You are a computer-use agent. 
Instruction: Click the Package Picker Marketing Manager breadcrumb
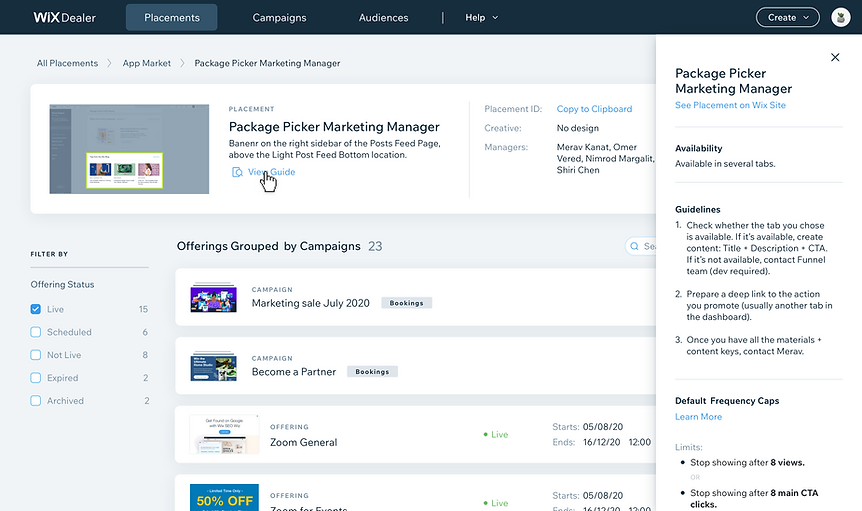coord(267,63)
